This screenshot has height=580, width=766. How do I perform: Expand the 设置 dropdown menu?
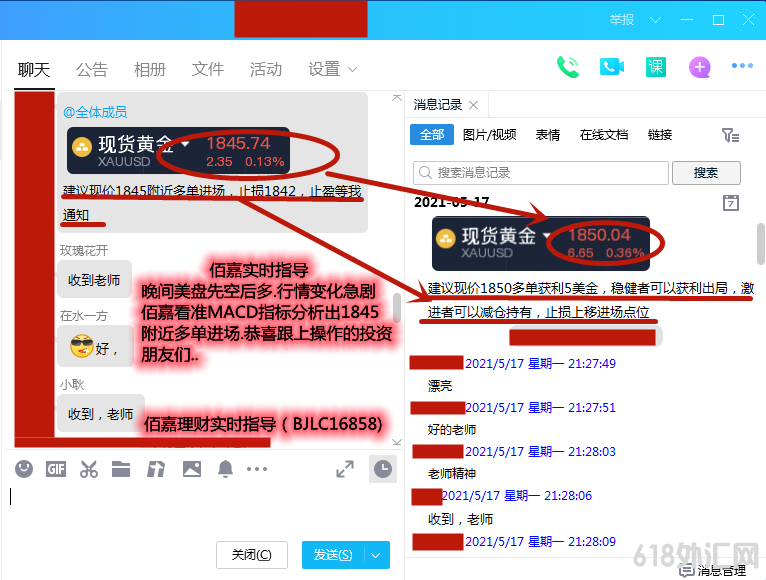point(333,69)
